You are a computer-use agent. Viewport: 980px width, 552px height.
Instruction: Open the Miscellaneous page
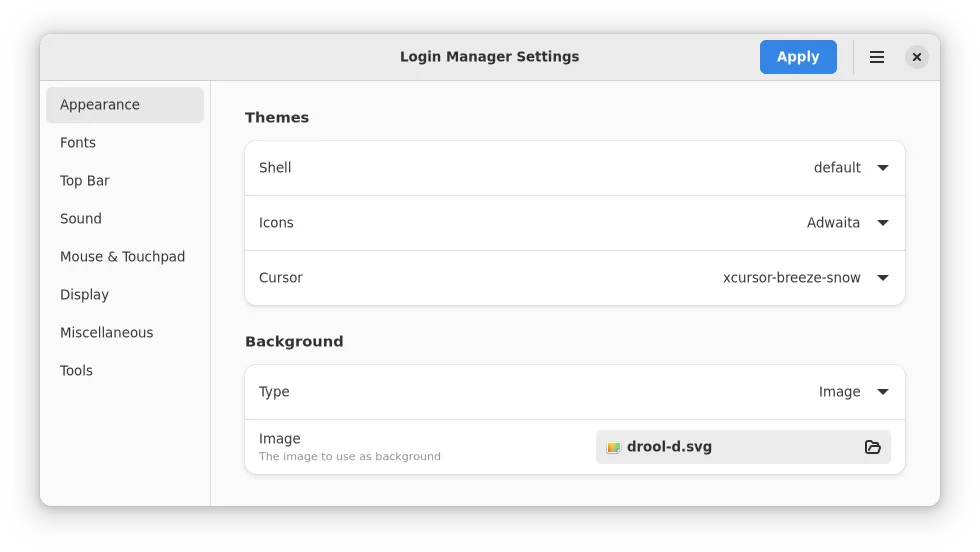125,333
